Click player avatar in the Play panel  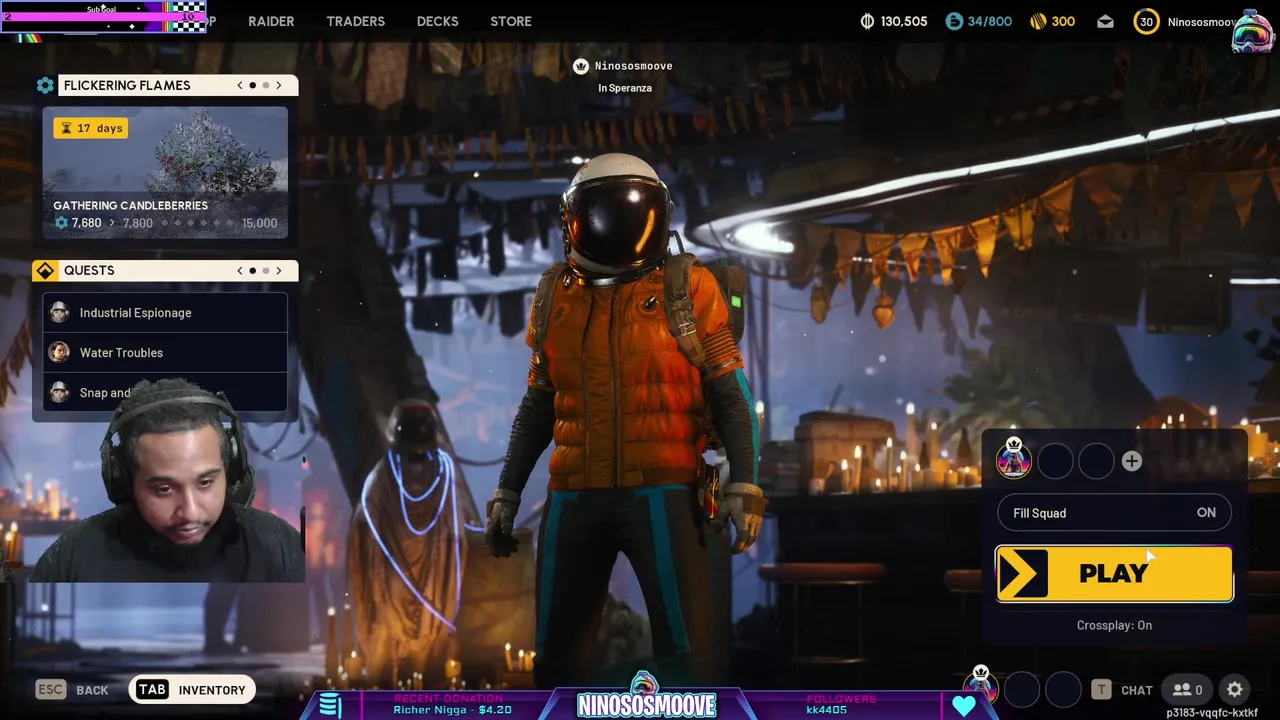[x=1014, y=459]
